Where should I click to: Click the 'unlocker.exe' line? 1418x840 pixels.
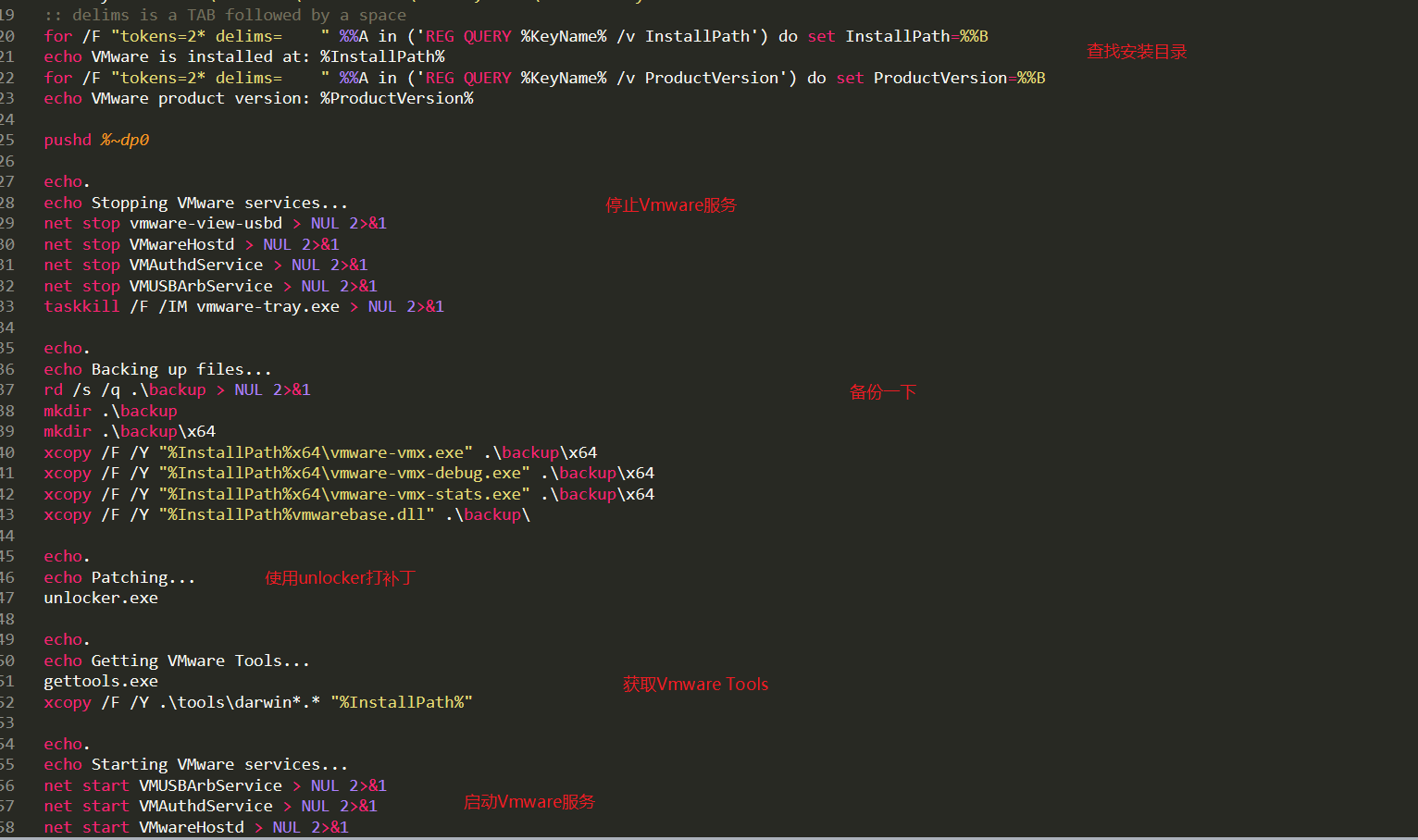pyautogui.click(x=101, y=598)
